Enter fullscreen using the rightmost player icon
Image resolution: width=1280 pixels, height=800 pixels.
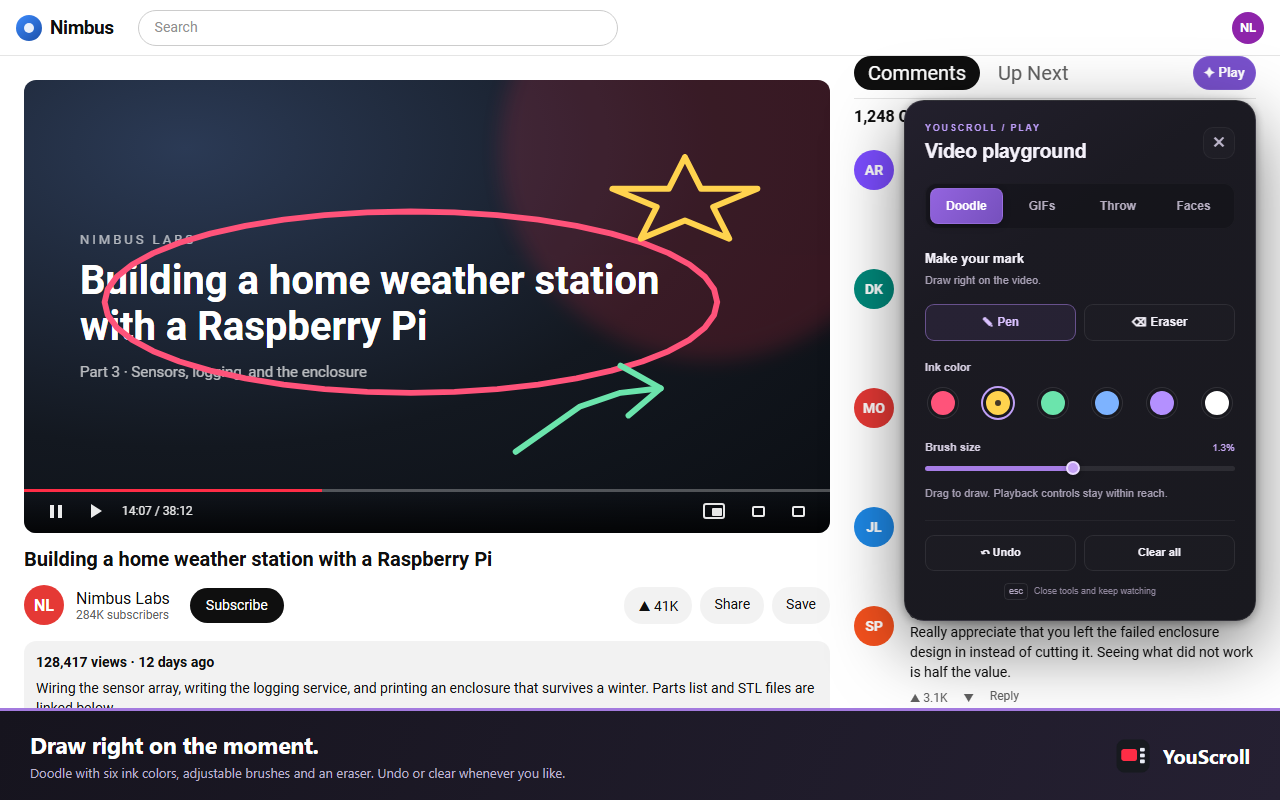pyautogui.click(x=798, y=511)
